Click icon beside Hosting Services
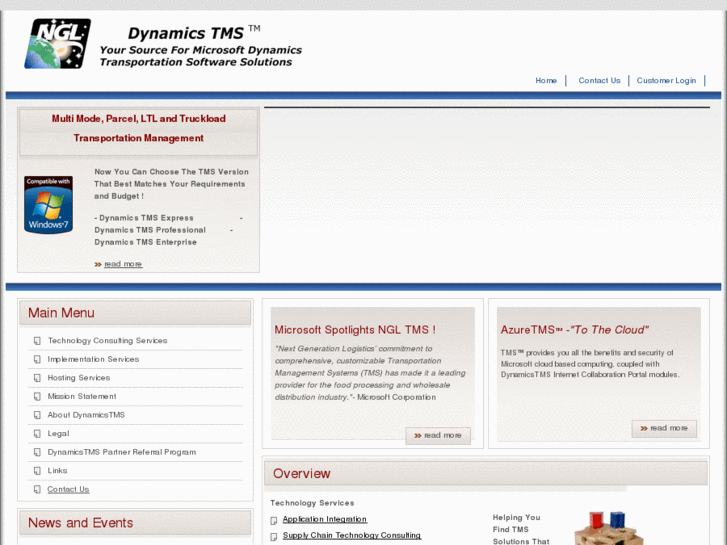The width and height of the screenshot is (727, 545). (37, 378)
